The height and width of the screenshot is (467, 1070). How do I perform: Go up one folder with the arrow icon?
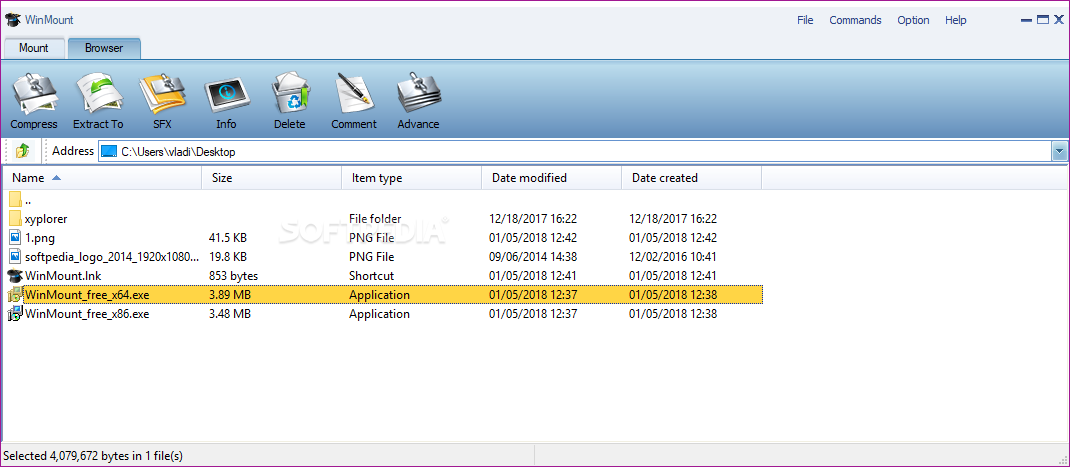click(23, 151)
